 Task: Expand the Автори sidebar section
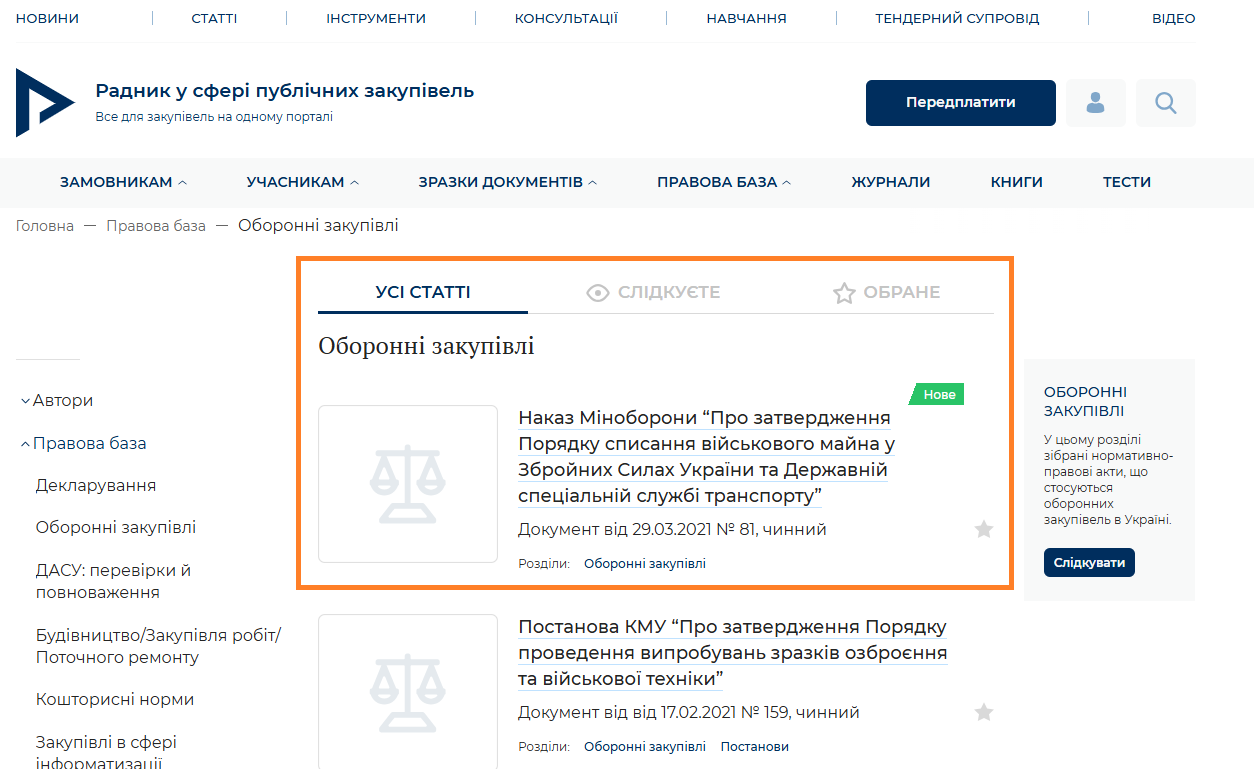coord(57,400)
